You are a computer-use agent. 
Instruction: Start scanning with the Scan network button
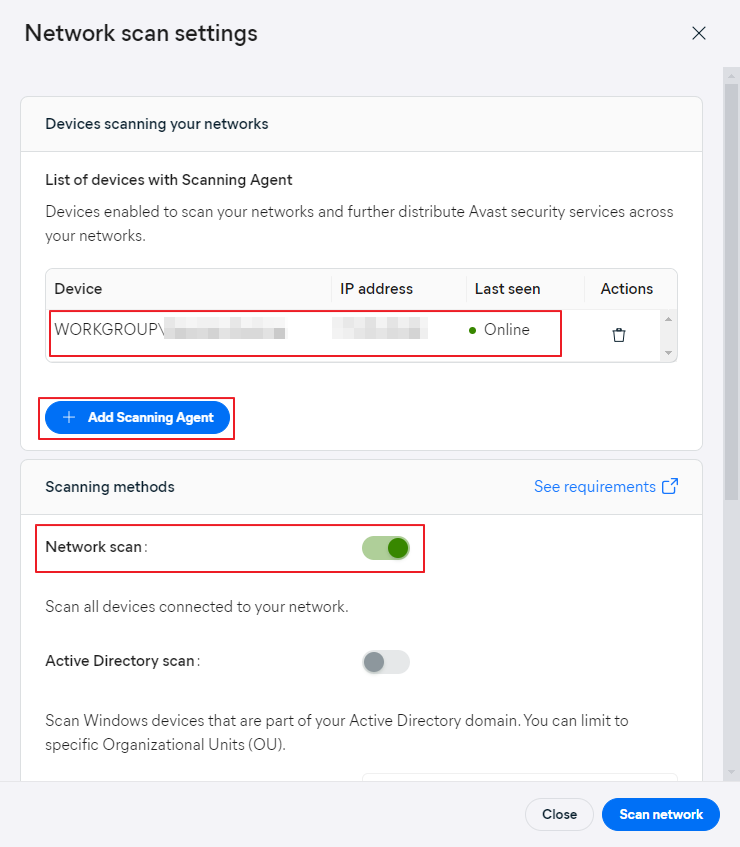[x=661, y=815]
